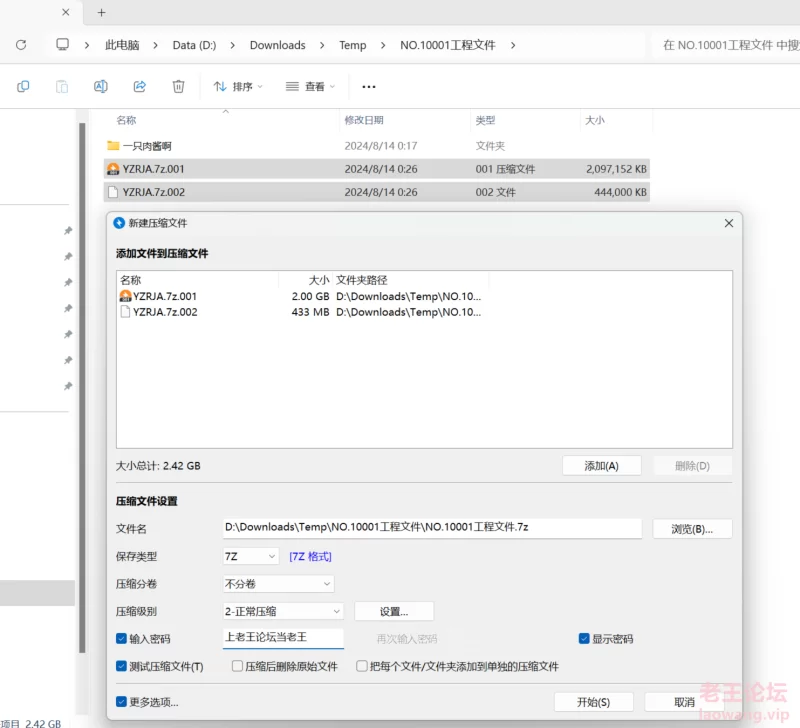Open the 保存类型 7Z dropdown
Image resolution: width=800 pixels, height=728 pixels.
tap(251, 556)
